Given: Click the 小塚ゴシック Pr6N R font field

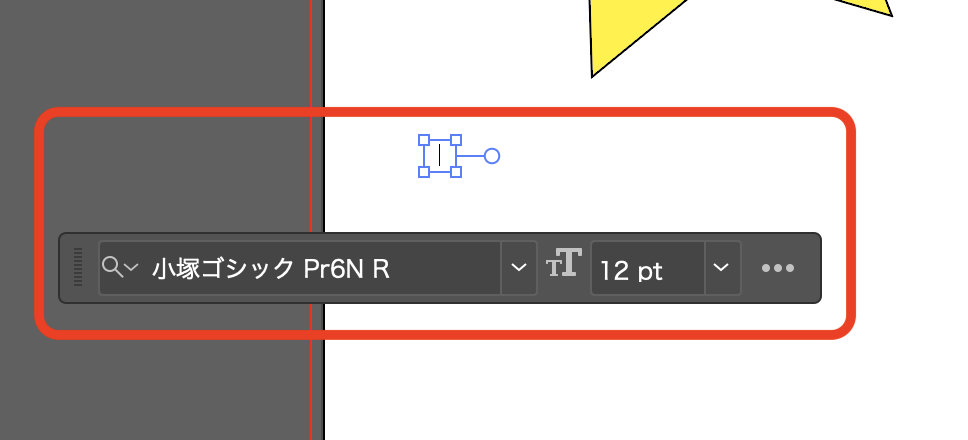Looking at the screenshot, I should tap(299, 268).
